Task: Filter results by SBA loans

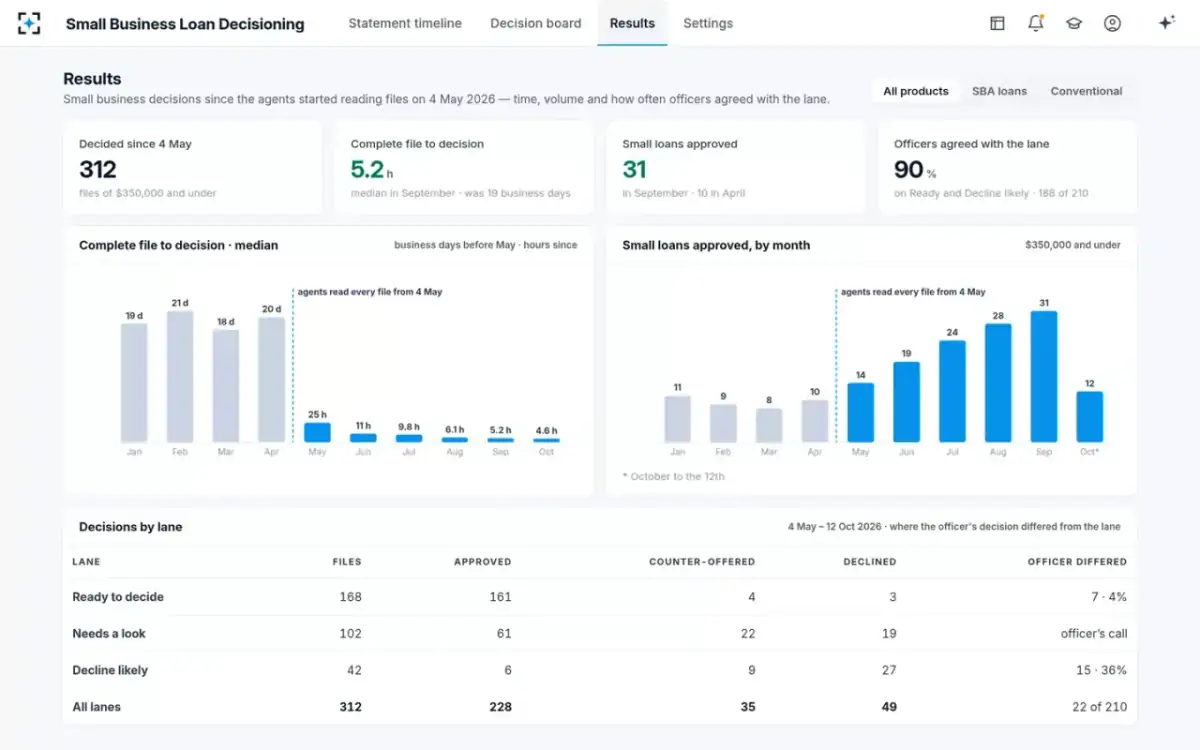Action: (x=999, y=91)
